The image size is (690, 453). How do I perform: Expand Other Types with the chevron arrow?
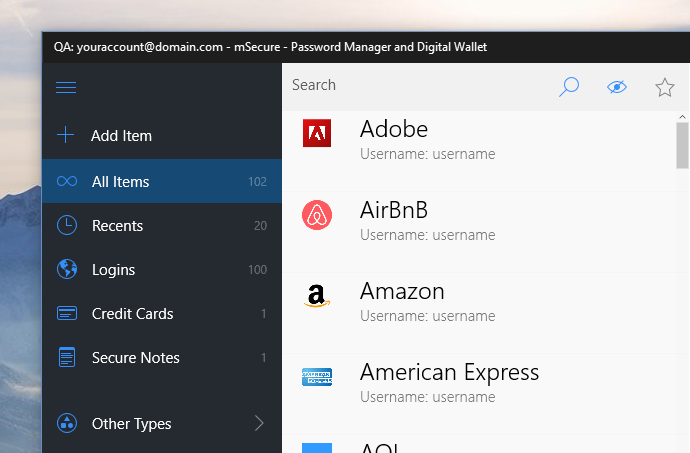pyautogui.click(x=259, y=423)
